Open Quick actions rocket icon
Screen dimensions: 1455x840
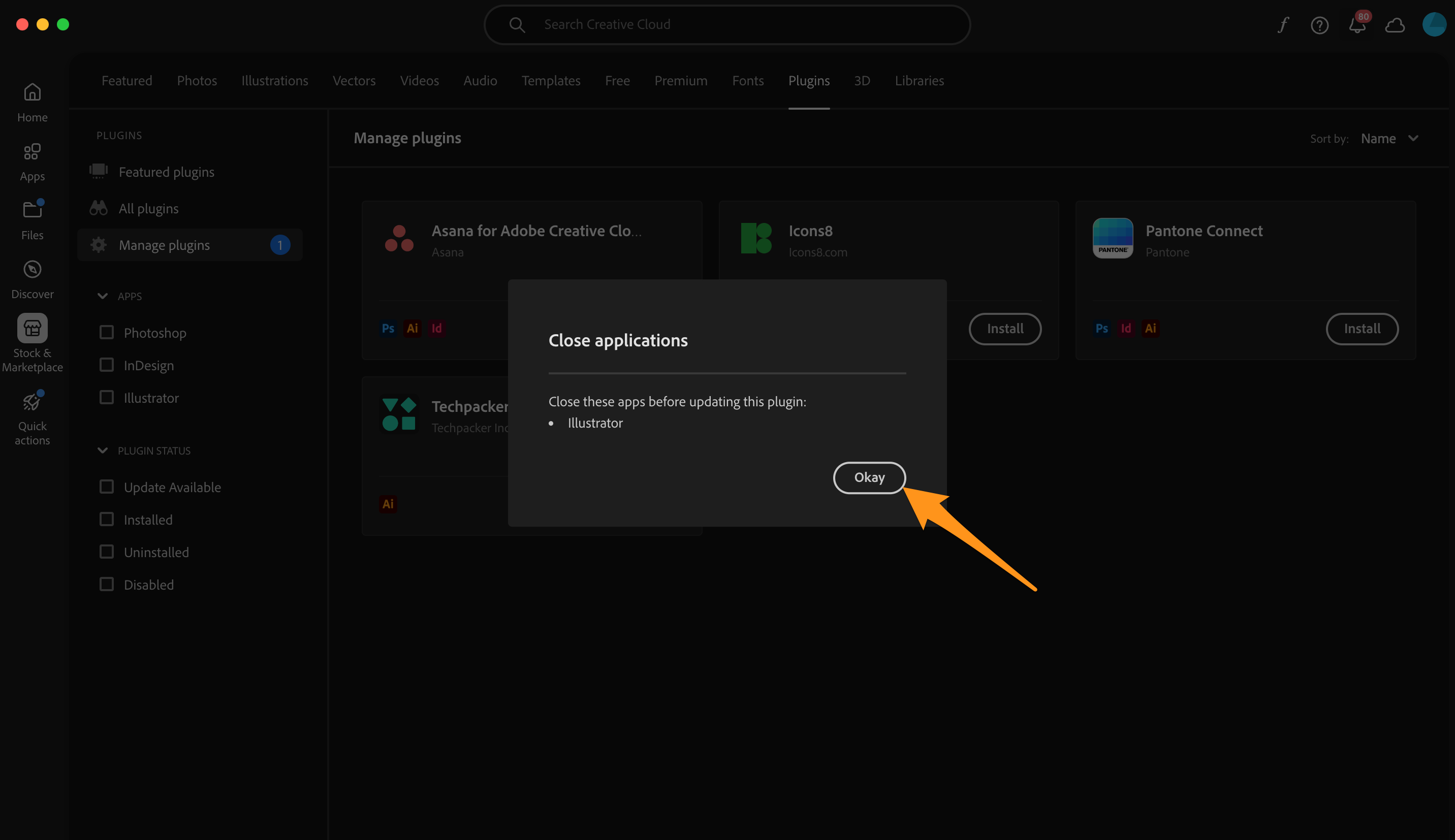click(x=33, y=401)
